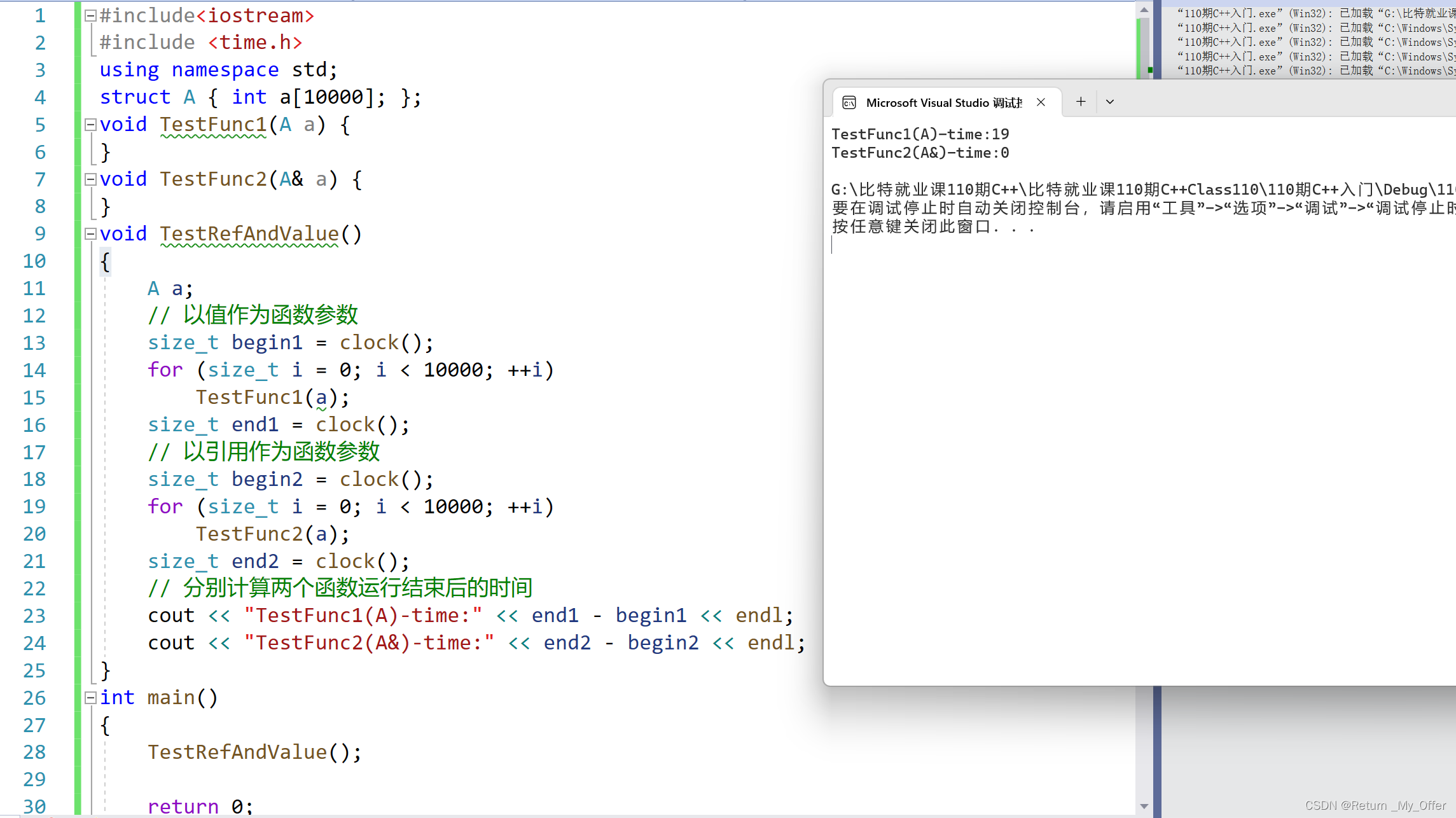
Task: Click the "TestFunc2(A&)-time:" string literal on line 24
Action: [369, 643]
